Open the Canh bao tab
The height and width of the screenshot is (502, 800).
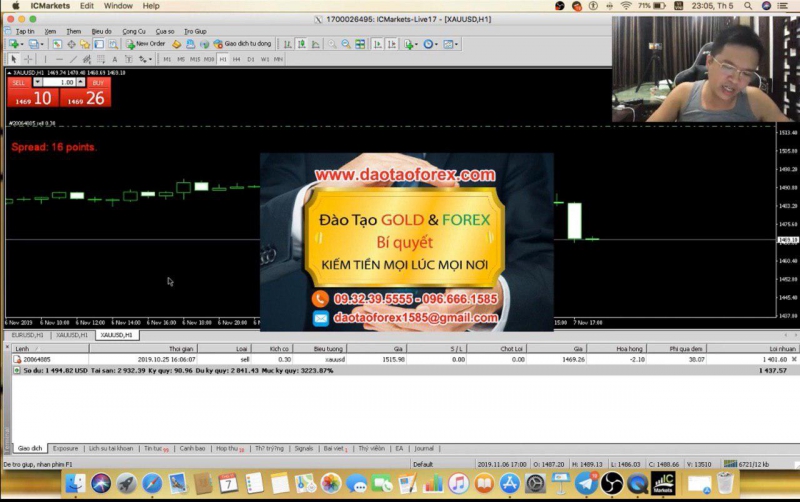192,448
